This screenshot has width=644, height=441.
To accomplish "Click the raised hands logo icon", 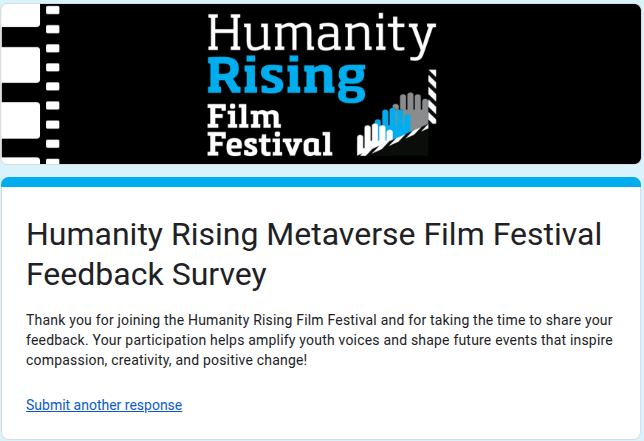I will click(397, 122).
